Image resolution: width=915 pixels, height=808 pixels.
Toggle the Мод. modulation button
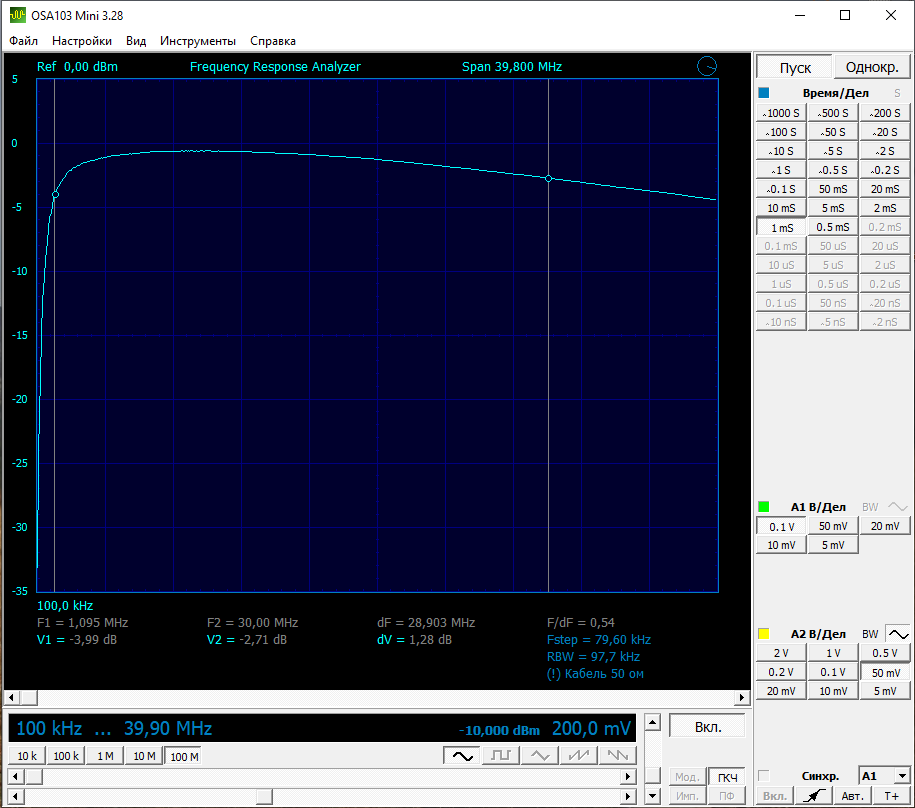pos(687,777)
